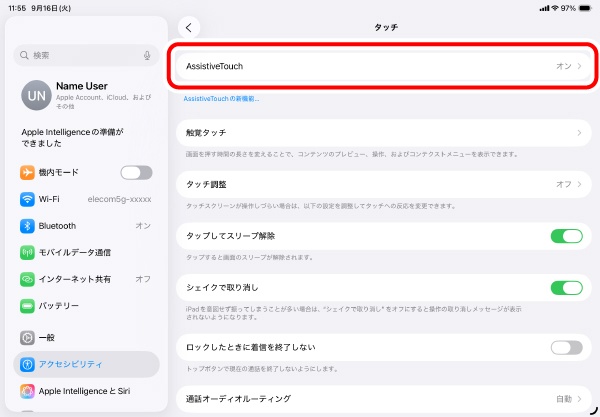This screenshot has width=600, height=417.
Task: Tap the Bluetooth icon in sidebar
Action: 27,226
